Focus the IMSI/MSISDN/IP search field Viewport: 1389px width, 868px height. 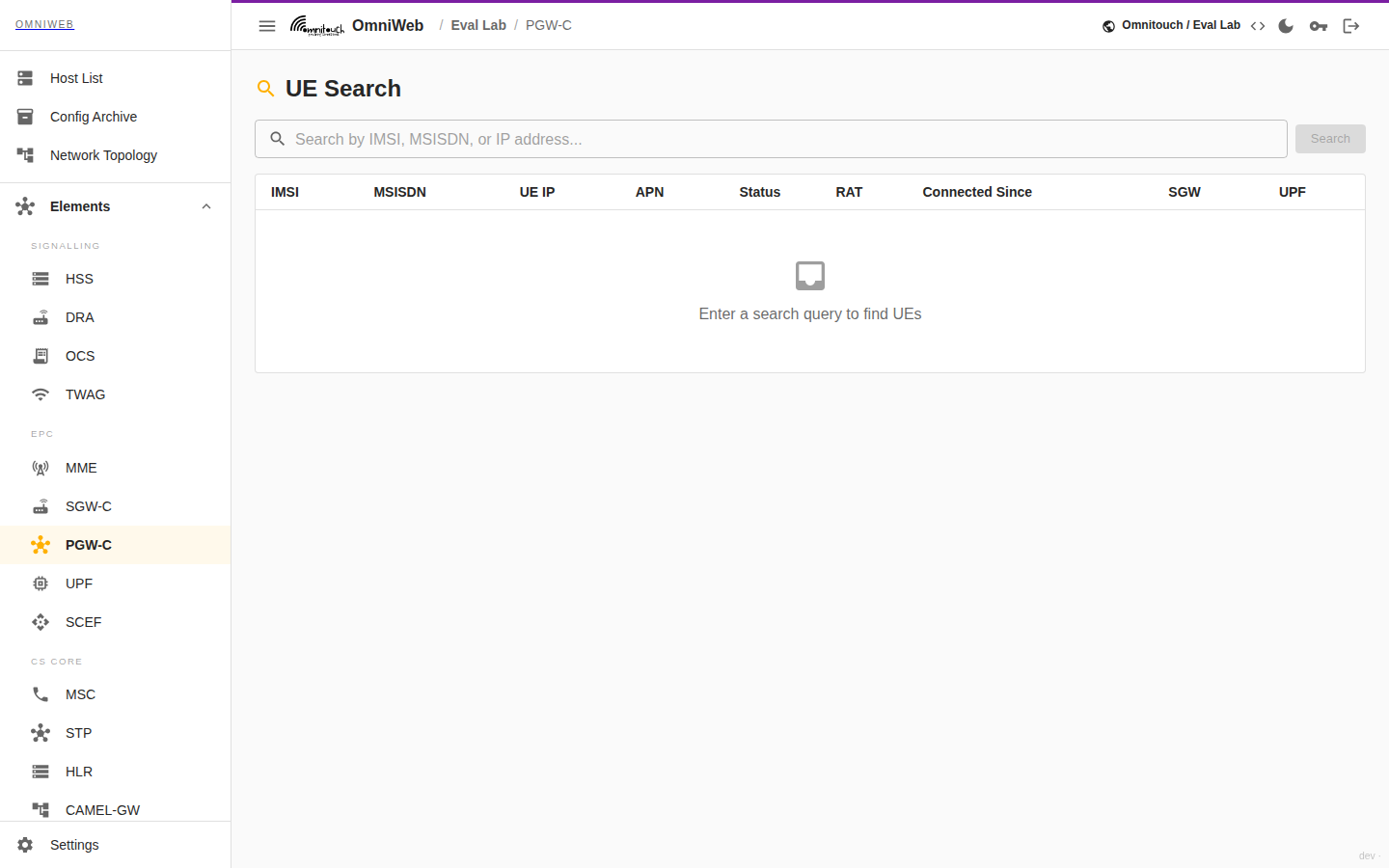771,139
